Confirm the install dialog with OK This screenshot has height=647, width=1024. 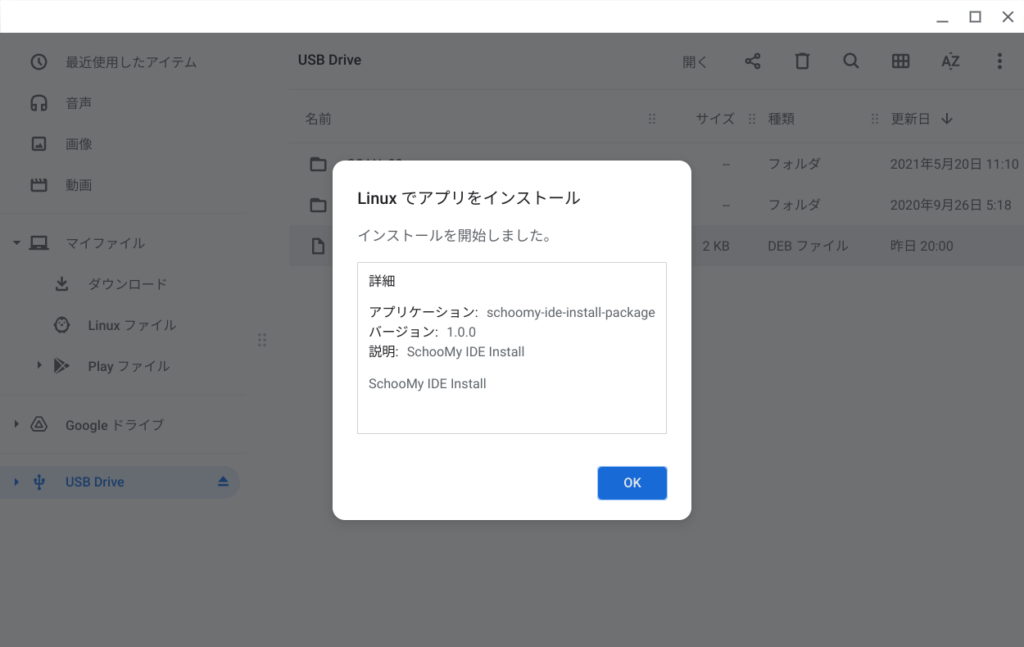632,482
